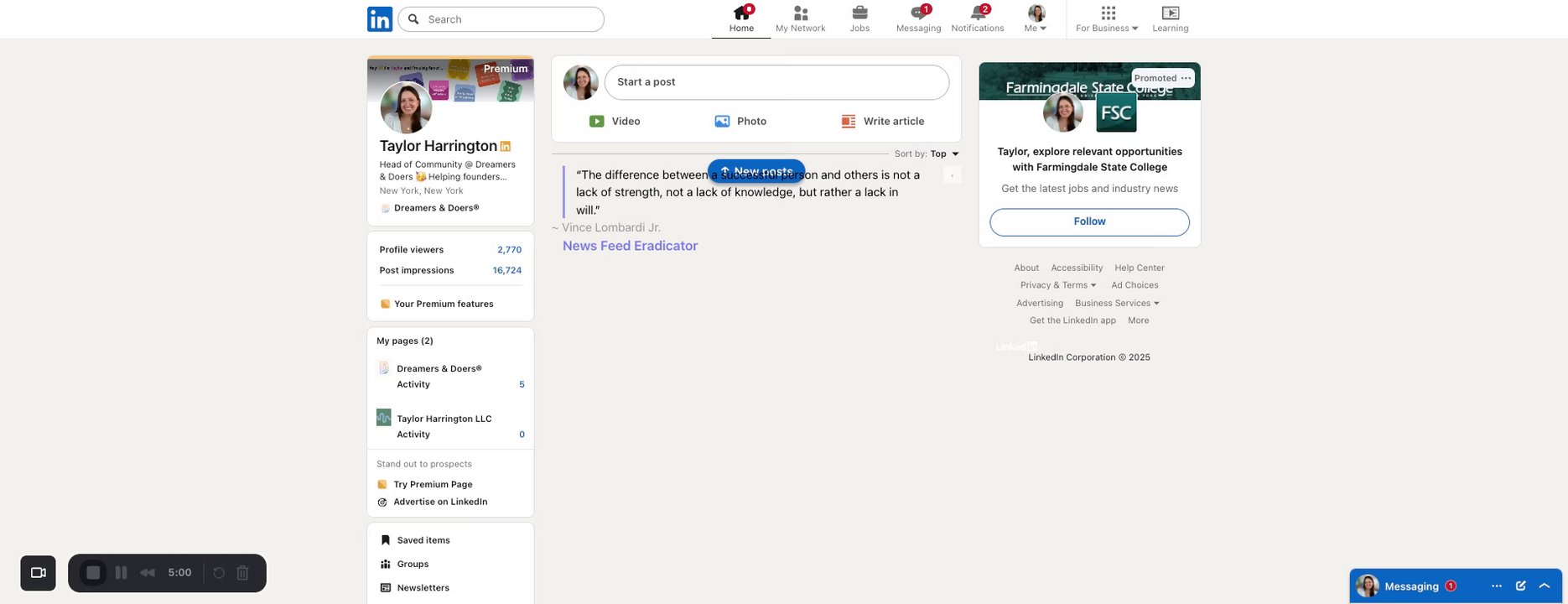Open the Learning tab
The width and height of the screenshot is (1568, 604).
pos(1171,19)
